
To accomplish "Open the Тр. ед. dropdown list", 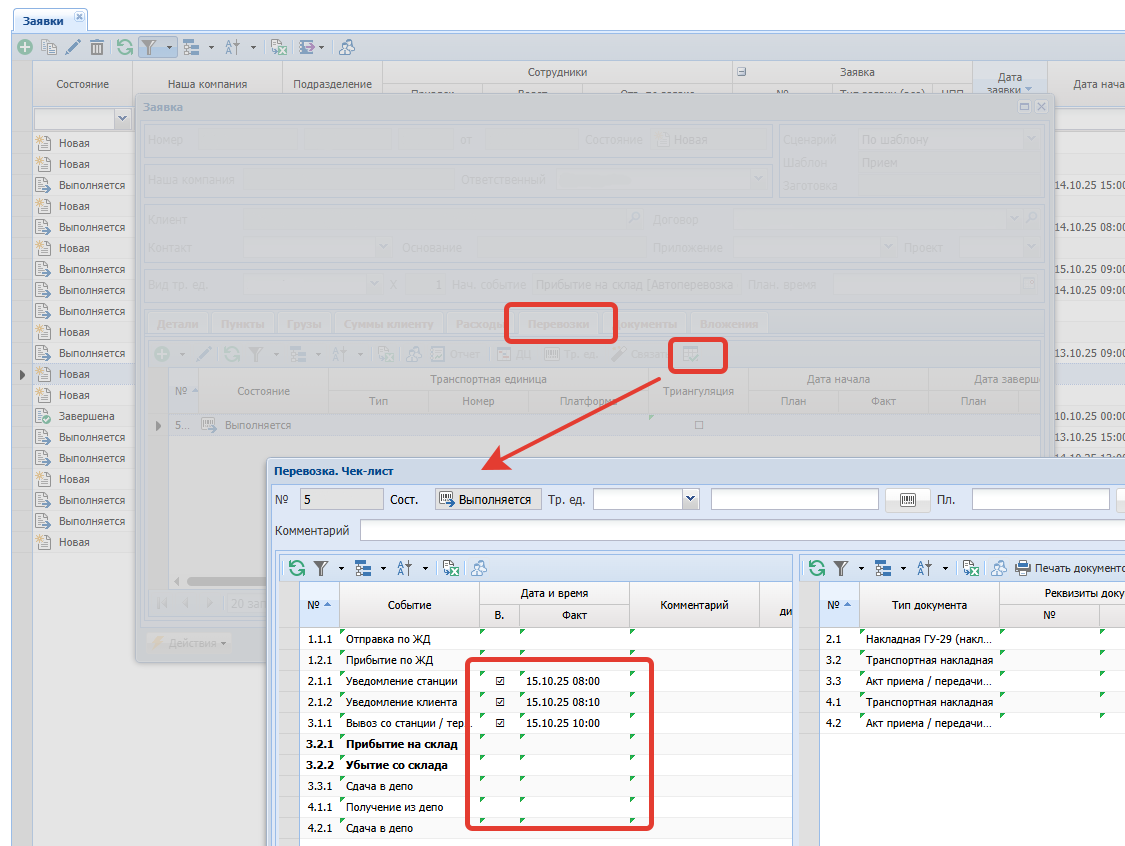I will click(x=690, y=498).
